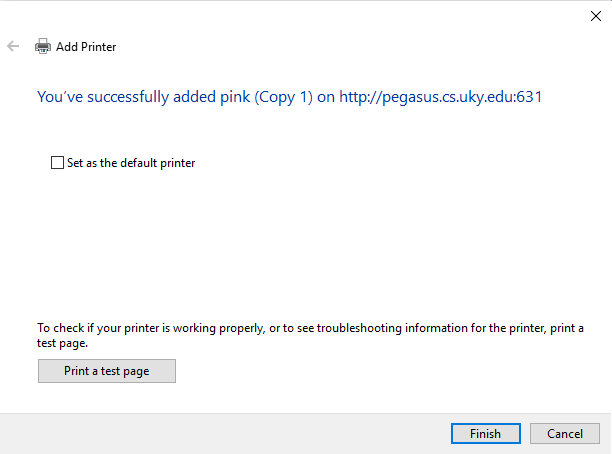Click the pegasus.cs.uky.edu:631 address in heading
Image resolution: width=612 pixels, height=454 pixels.
[x=441, y=96]
